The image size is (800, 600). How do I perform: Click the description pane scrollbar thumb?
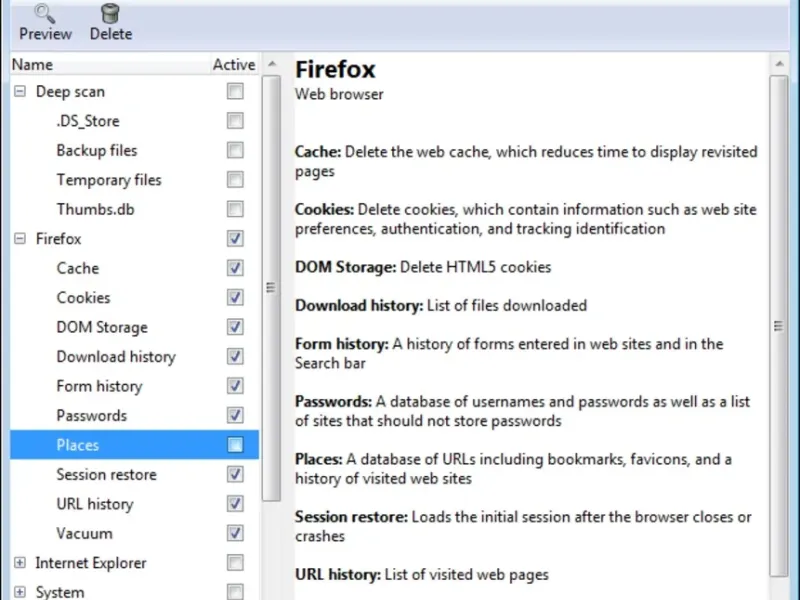[779, 326]
